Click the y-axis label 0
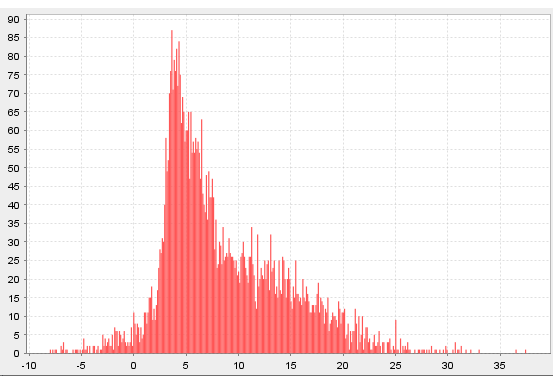This screenshot has height=376, width=553. pos(17,353)
